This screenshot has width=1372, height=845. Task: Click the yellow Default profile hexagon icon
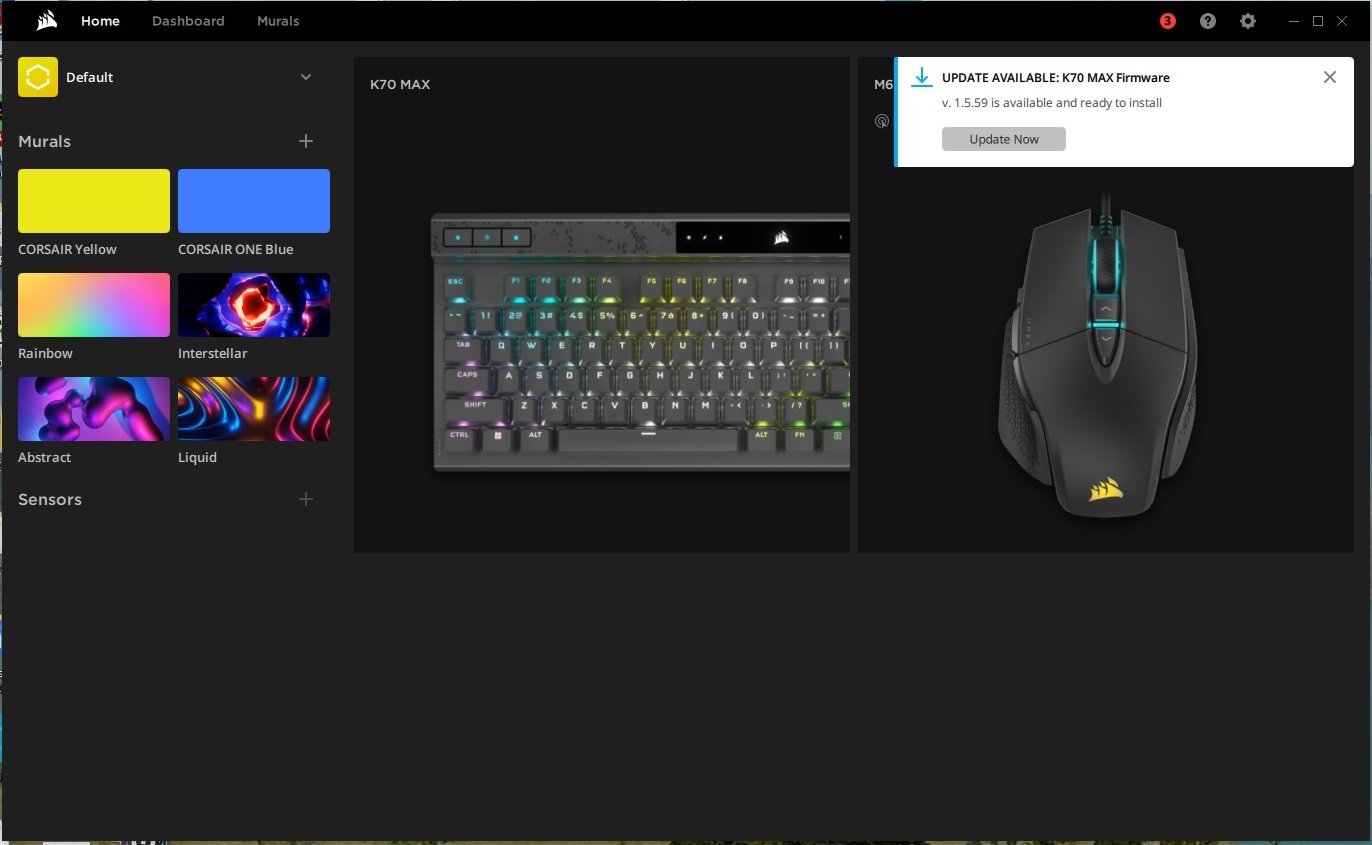pos(38,77)
